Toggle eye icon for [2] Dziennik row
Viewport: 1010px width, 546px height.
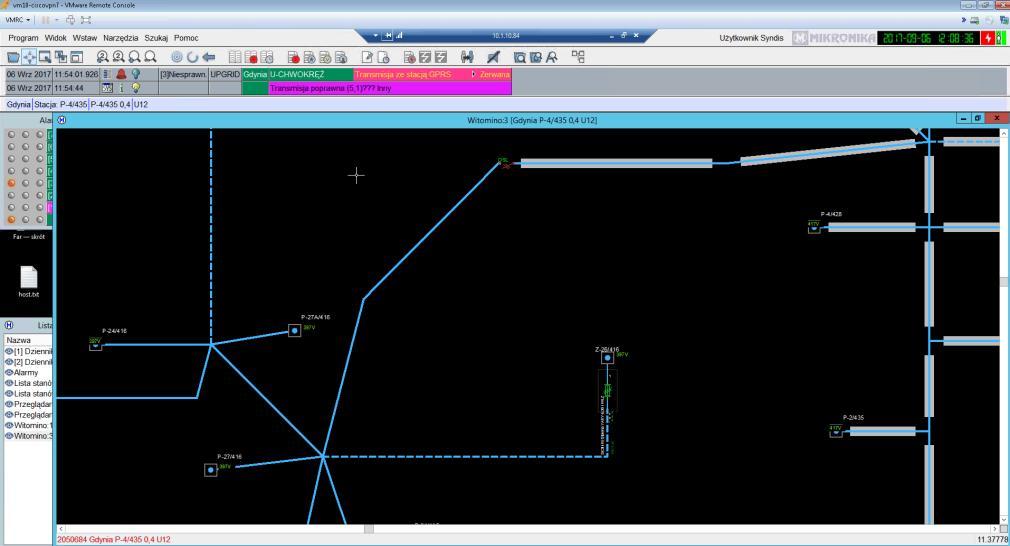[x=9, y=362]
